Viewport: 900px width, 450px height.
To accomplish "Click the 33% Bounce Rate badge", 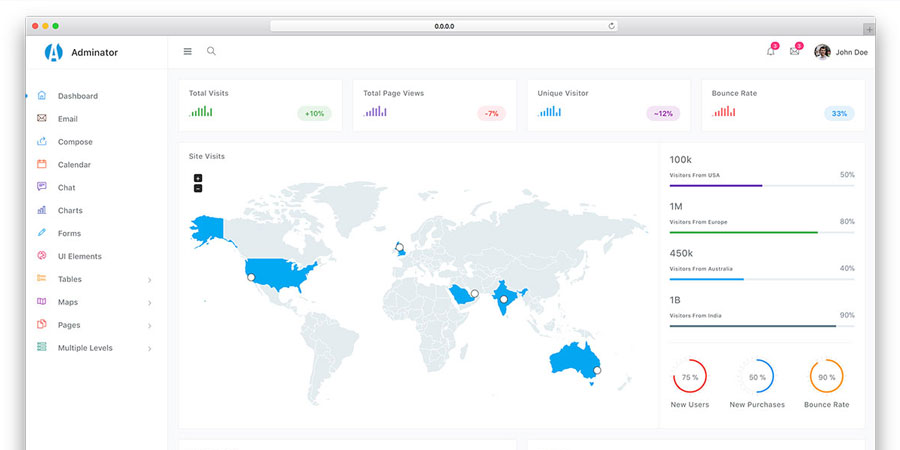I will coord(839,114).
